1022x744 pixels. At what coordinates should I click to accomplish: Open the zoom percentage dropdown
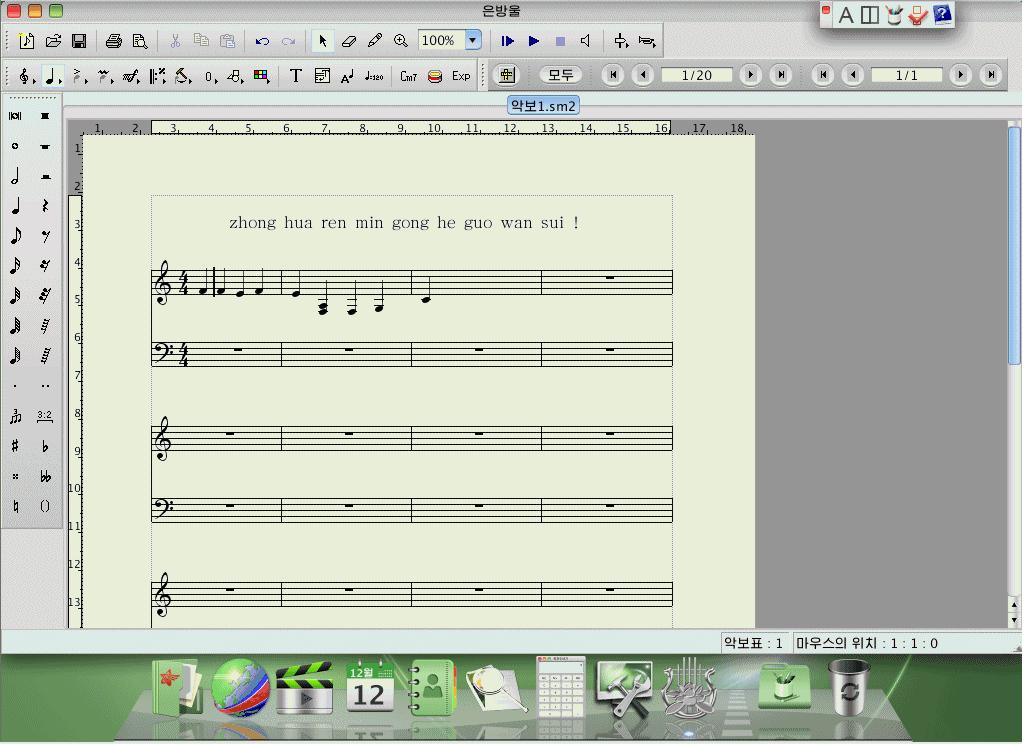pos(473,41)
